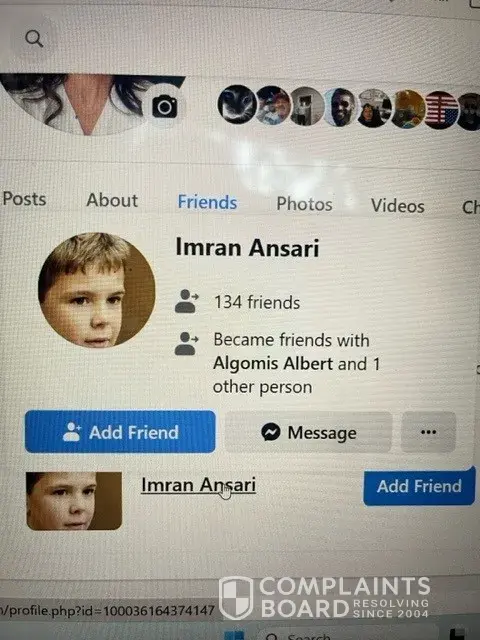Open the American flag avatar bubble

[x=441, y=110]
